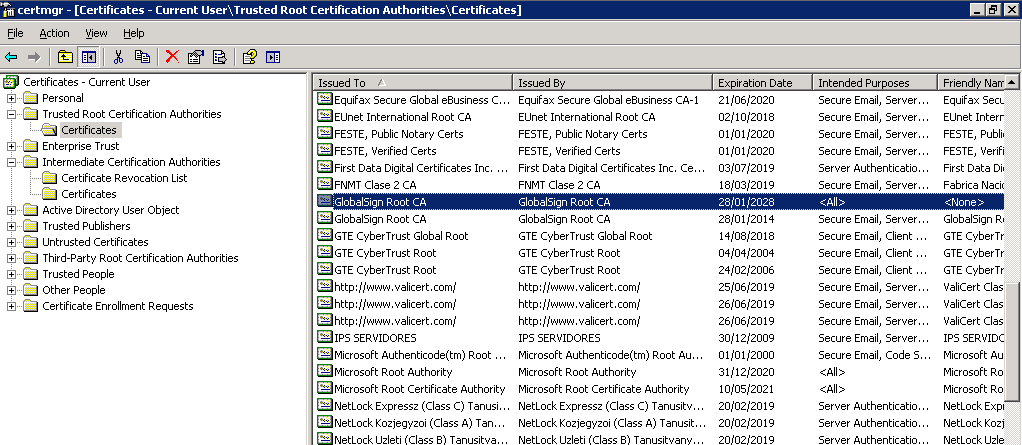Expand the Personal store node
Viewport: 1022px width, 445px height.
pos(12,98)
